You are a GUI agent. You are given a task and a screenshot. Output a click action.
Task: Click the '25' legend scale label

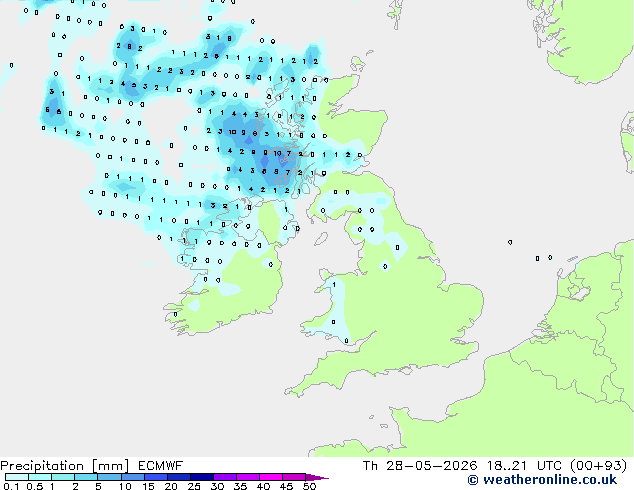194,486
